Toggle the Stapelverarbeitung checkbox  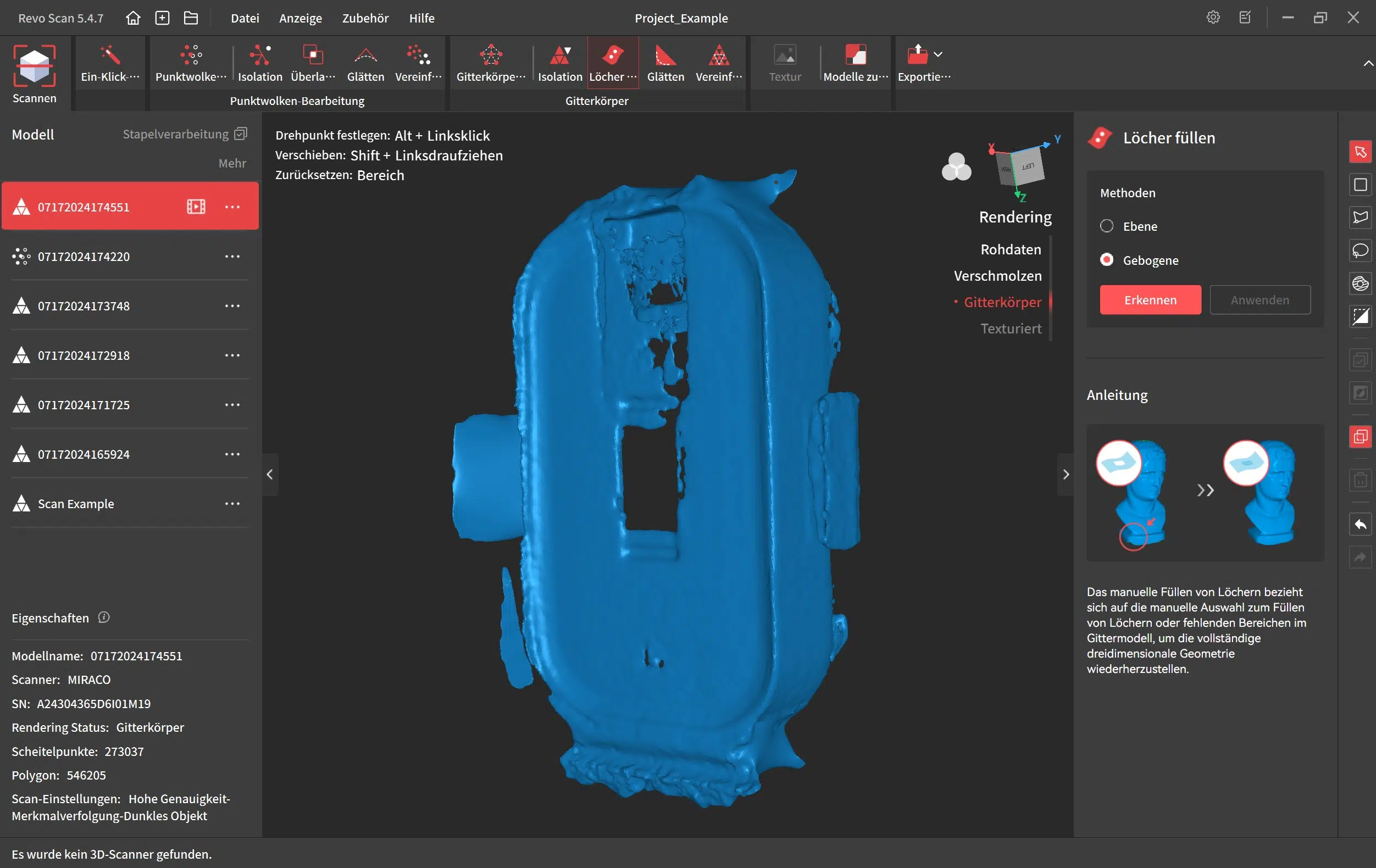point(241,133)
